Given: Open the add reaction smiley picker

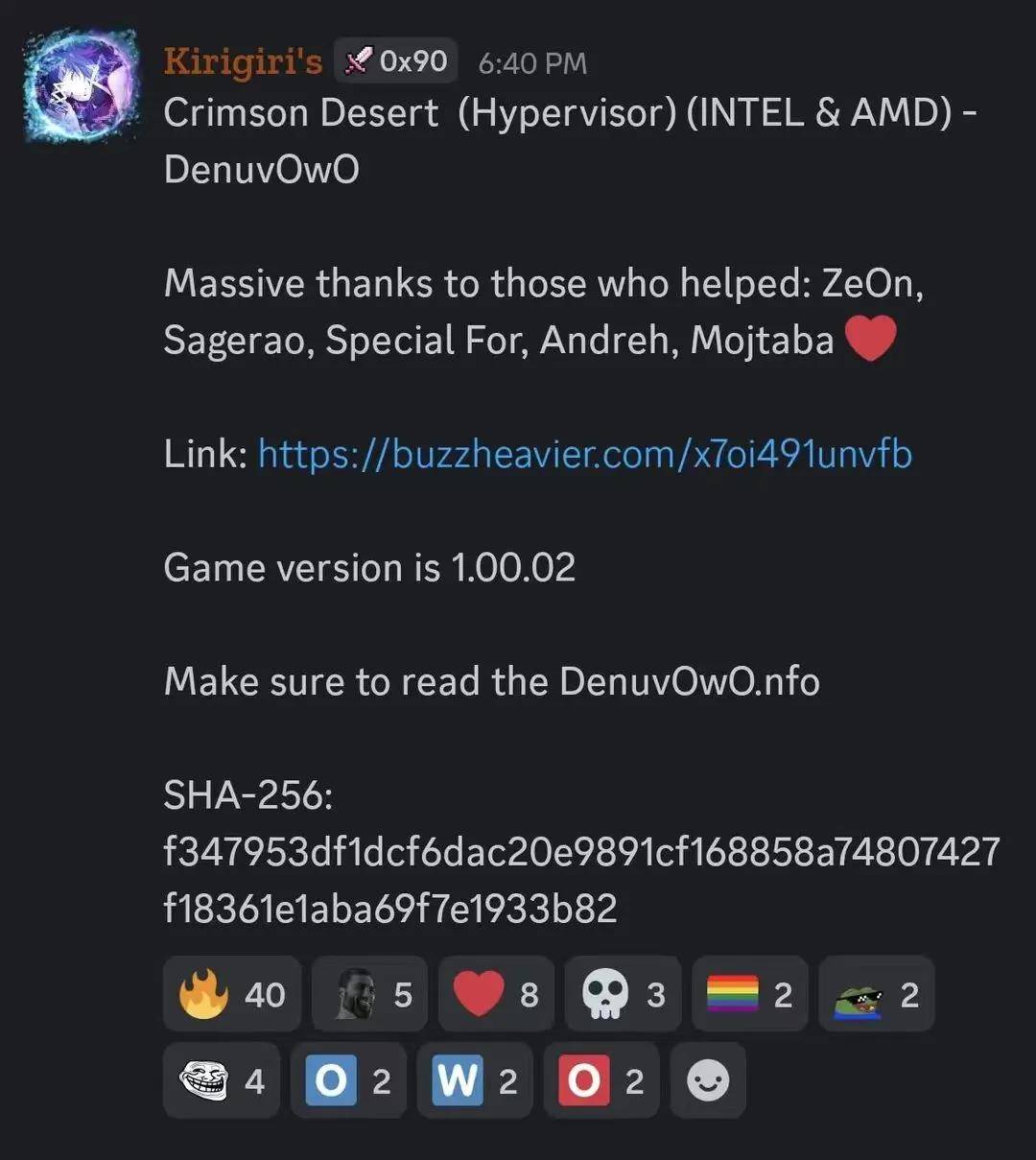Looking at the screenshot, I should tap(708, 1081).
